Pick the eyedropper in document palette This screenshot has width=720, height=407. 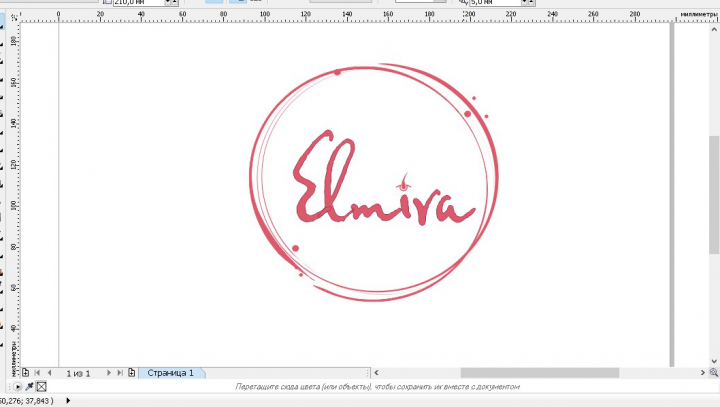point(29,386)
